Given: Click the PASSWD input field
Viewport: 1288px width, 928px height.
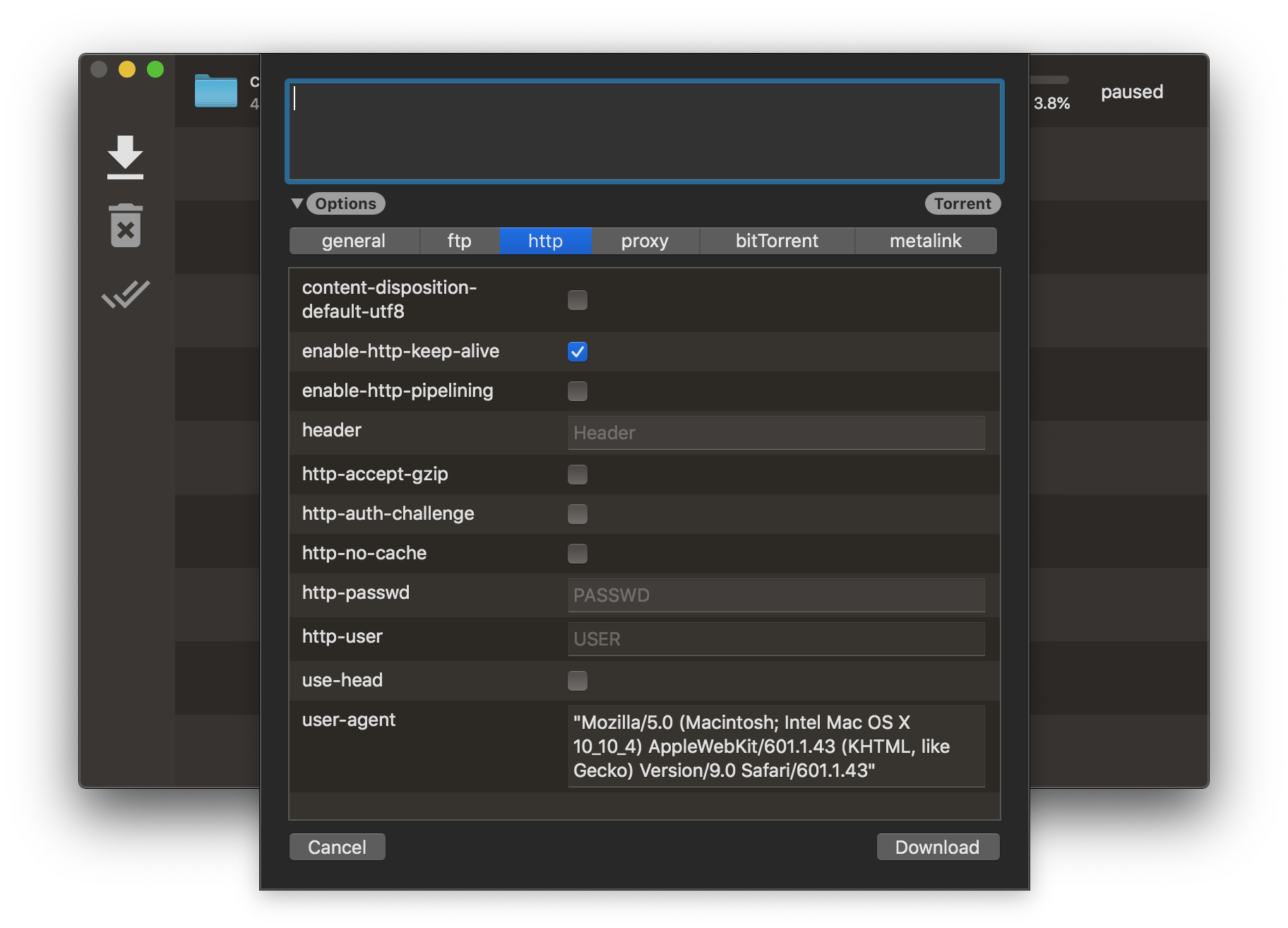Looking at the screenshot, I should [x=776, y=595].
